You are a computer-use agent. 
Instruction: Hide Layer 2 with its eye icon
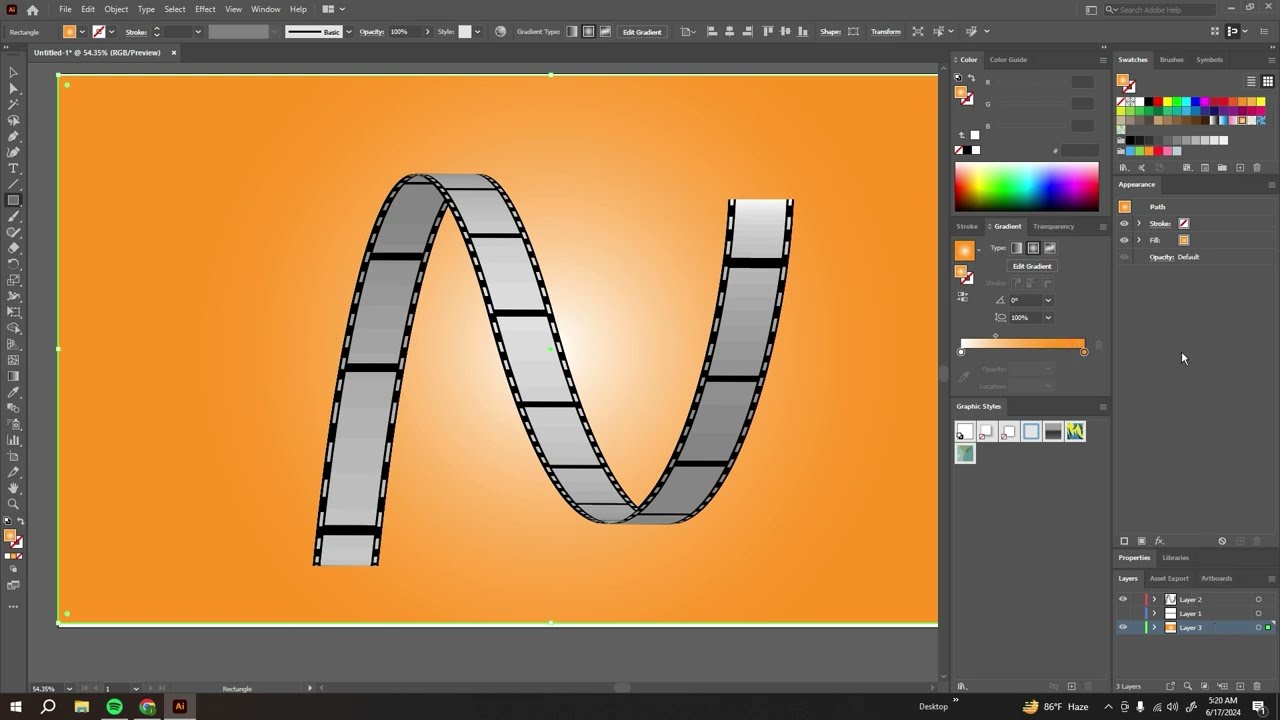(1123, 599)
